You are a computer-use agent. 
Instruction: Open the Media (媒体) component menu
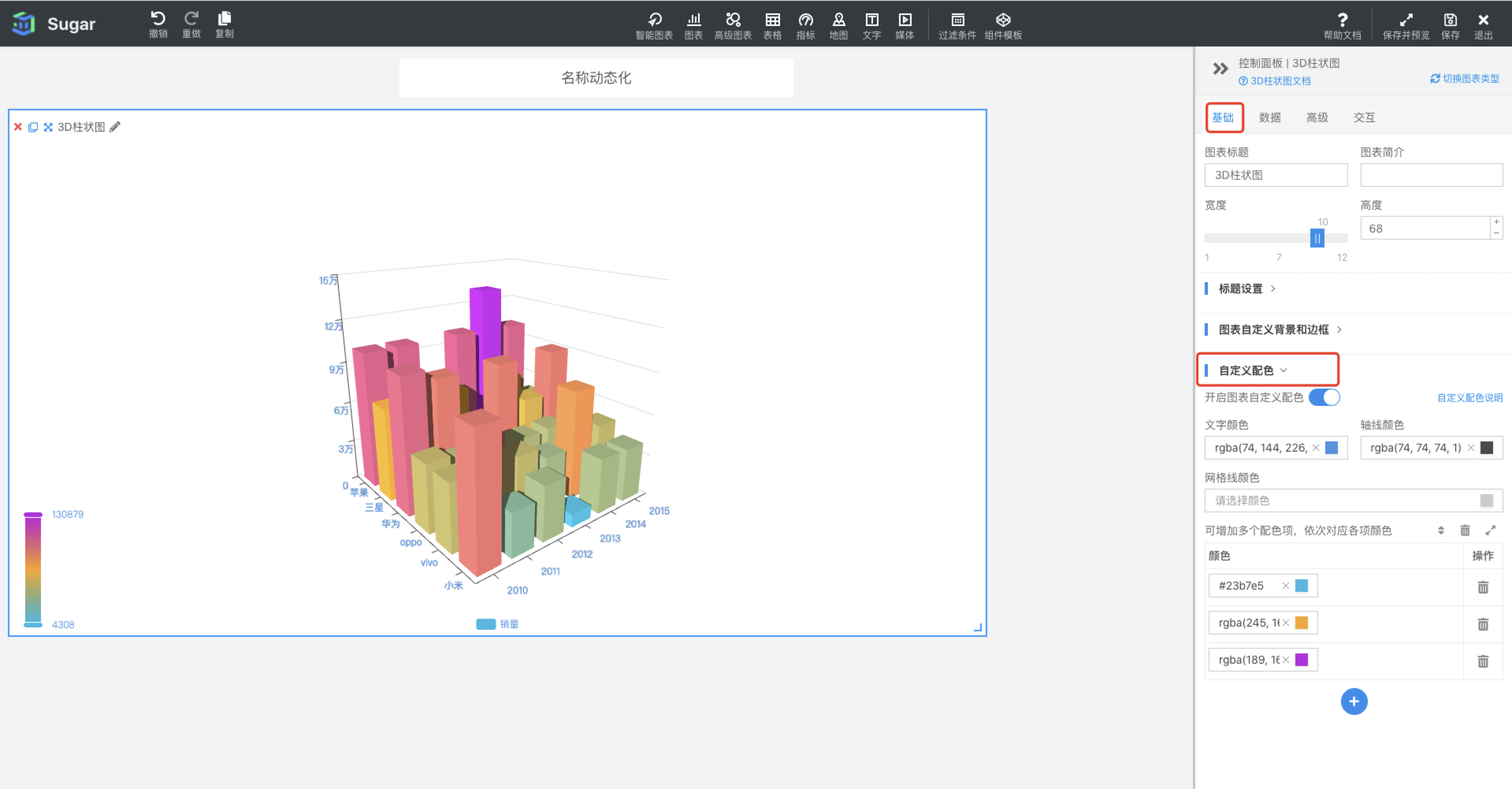click(x=905, y=26)
